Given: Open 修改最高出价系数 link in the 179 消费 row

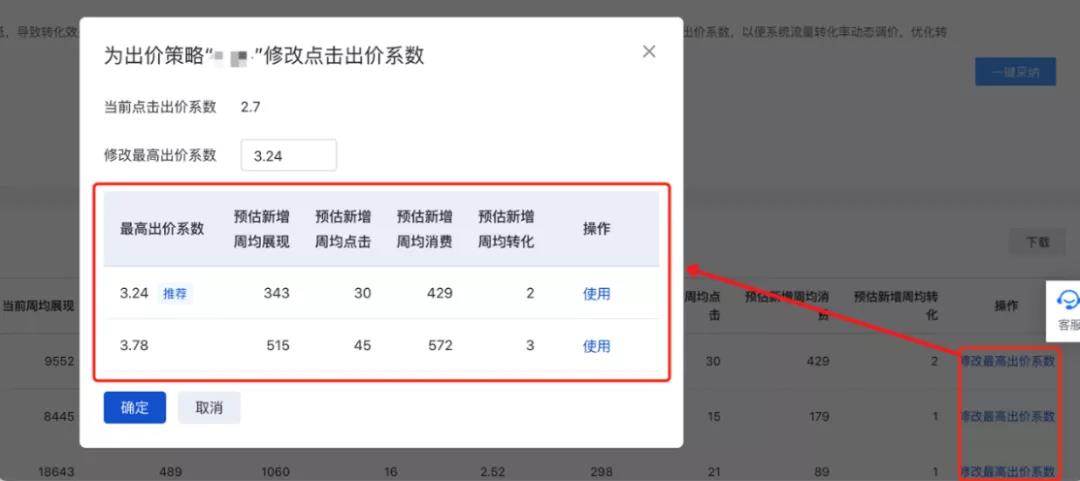Looking at the screenshot, I should pos(1007,416).
